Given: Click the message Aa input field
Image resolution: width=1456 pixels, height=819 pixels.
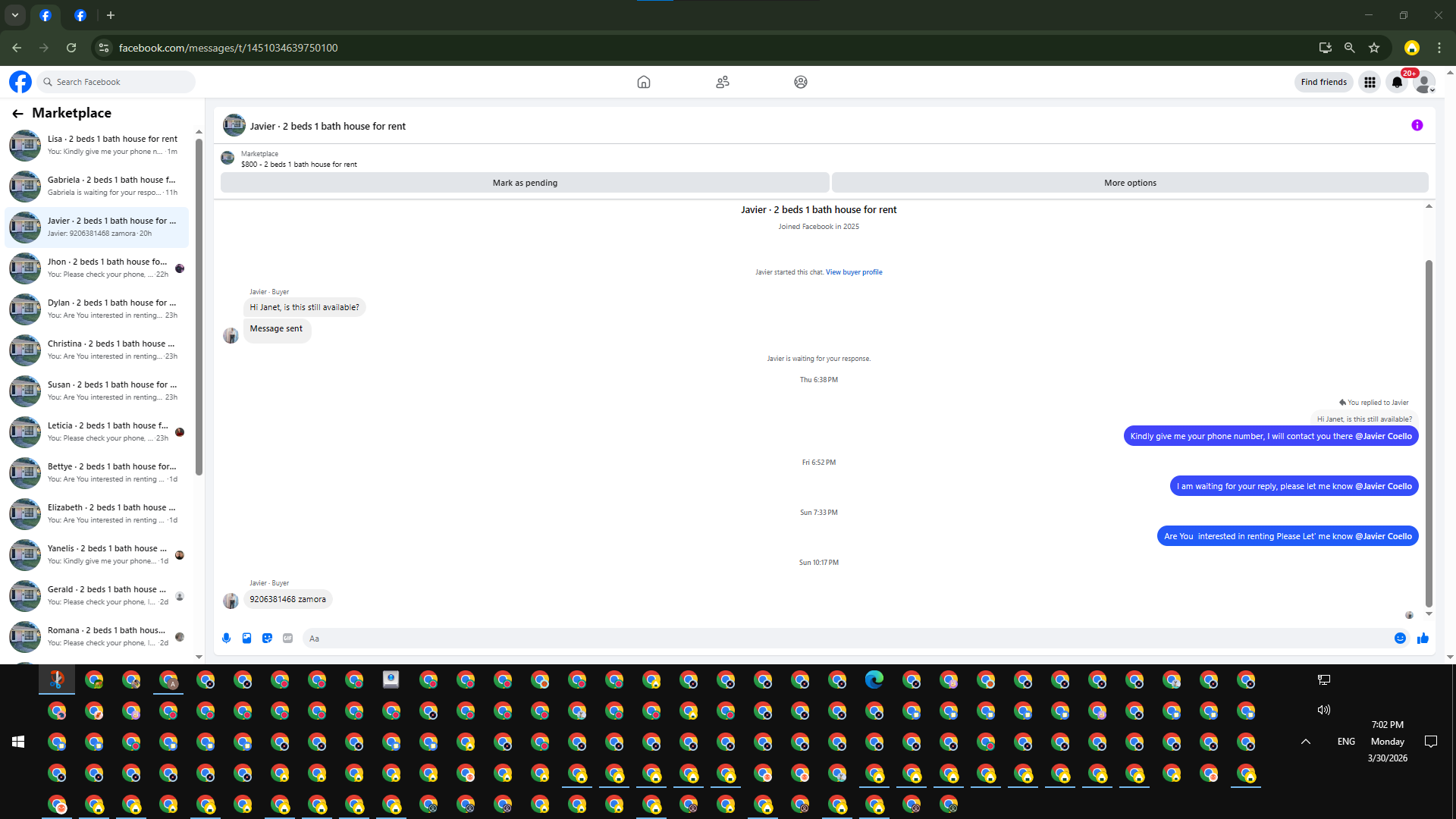Looking at the screenshot, I should (834, 639).
